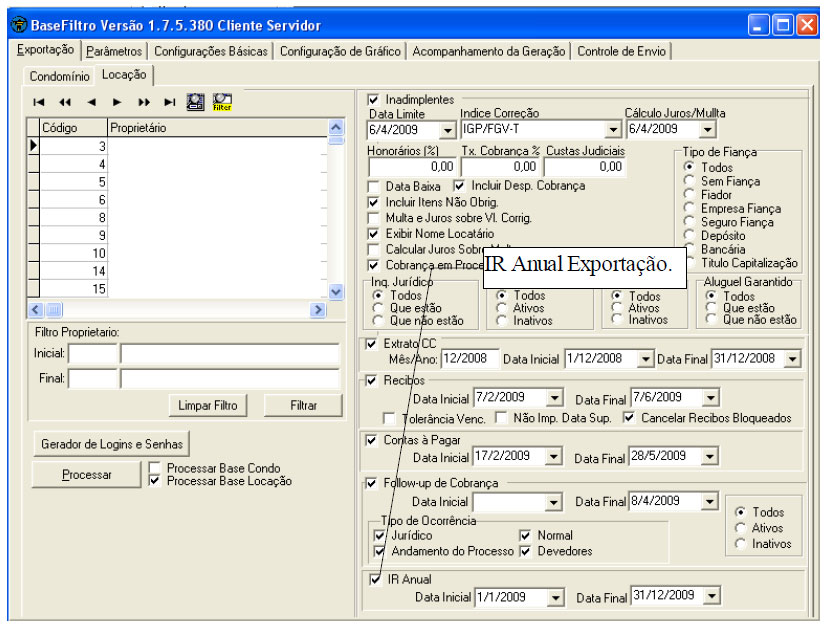Expand Data Limite date picker
This screenshot has width=826, height=628.
click(447, 130)
